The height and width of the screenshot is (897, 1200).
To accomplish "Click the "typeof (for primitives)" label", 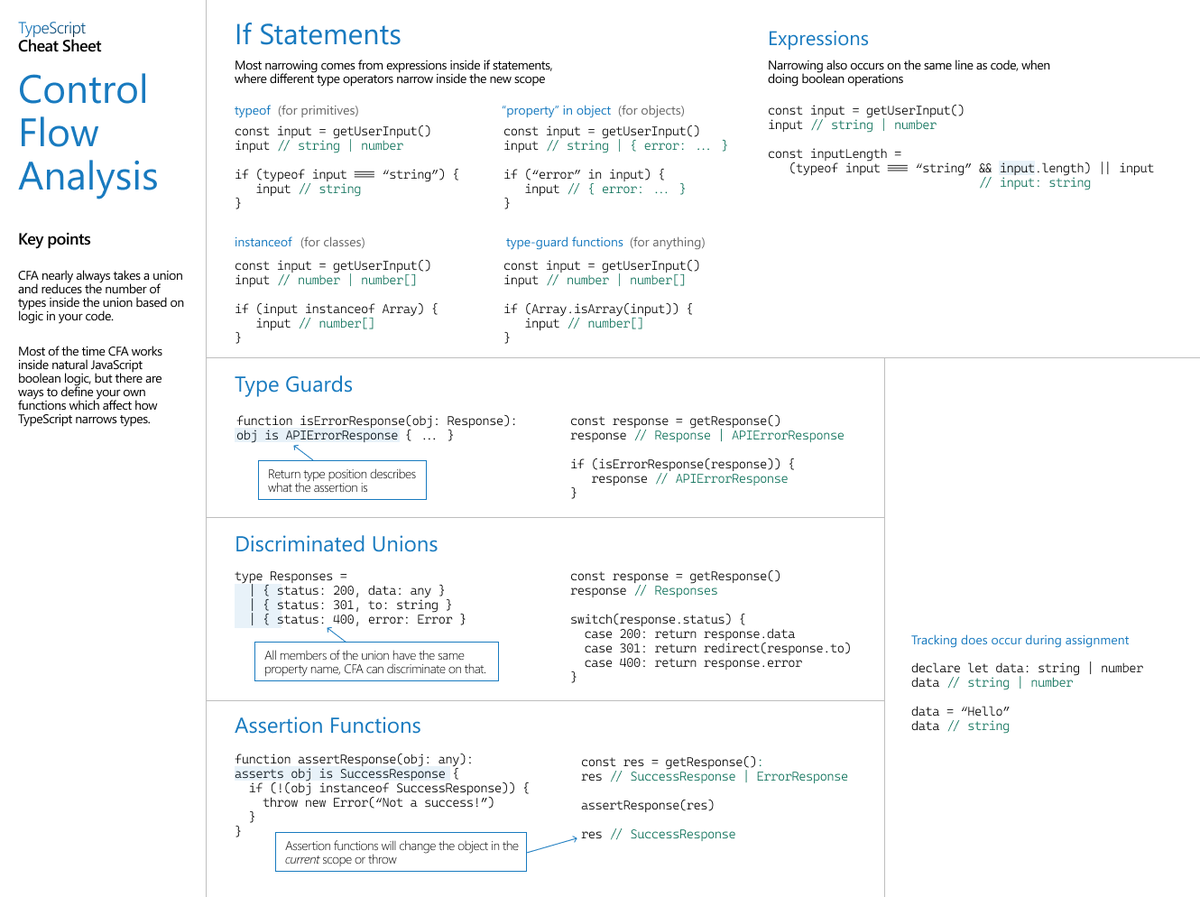I will tap(297, 110).
